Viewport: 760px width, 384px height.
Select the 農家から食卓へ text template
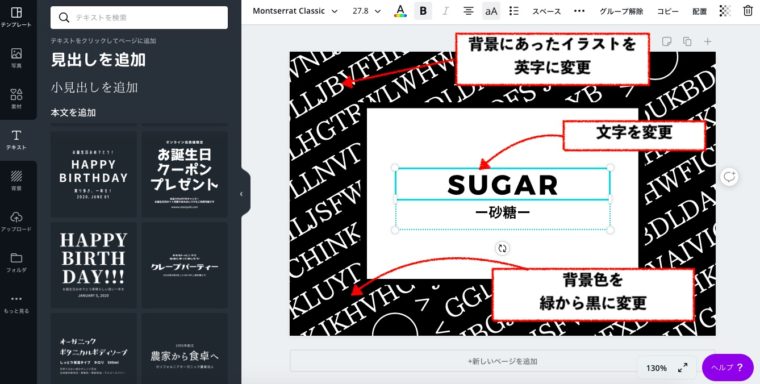[185, 349]
